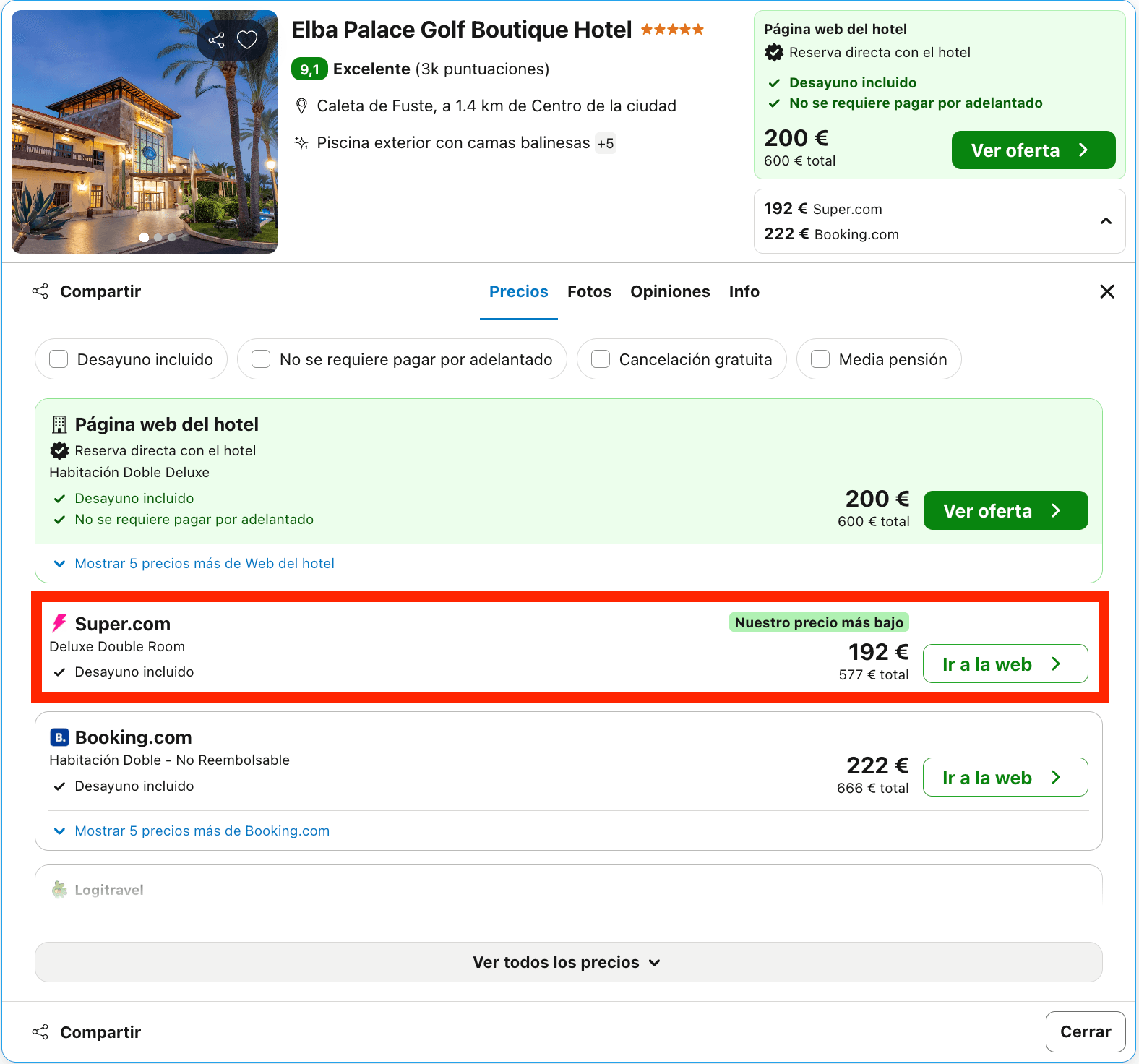The width and height of the screenshot is (1139, 1064).
Task: Click the sparkle amenities icon beside Piscina exterior
Action: (x=302, y=142)
